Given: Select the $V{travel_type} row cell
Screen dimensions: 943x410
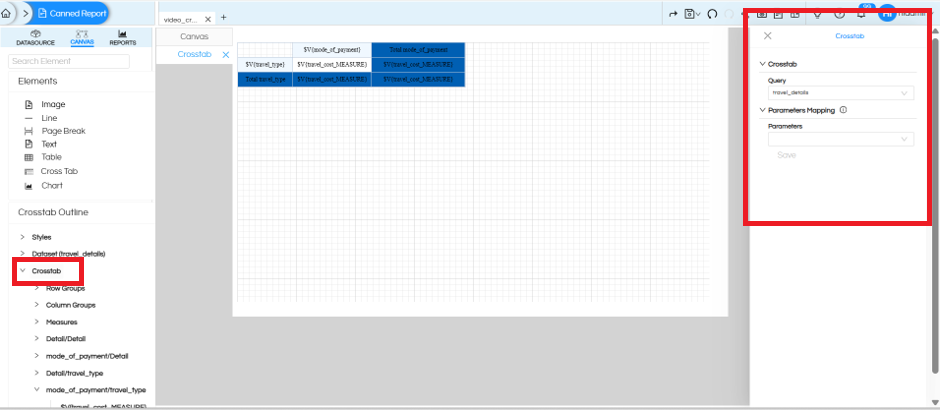Looking at the screenshot, I should pos(265,64).
